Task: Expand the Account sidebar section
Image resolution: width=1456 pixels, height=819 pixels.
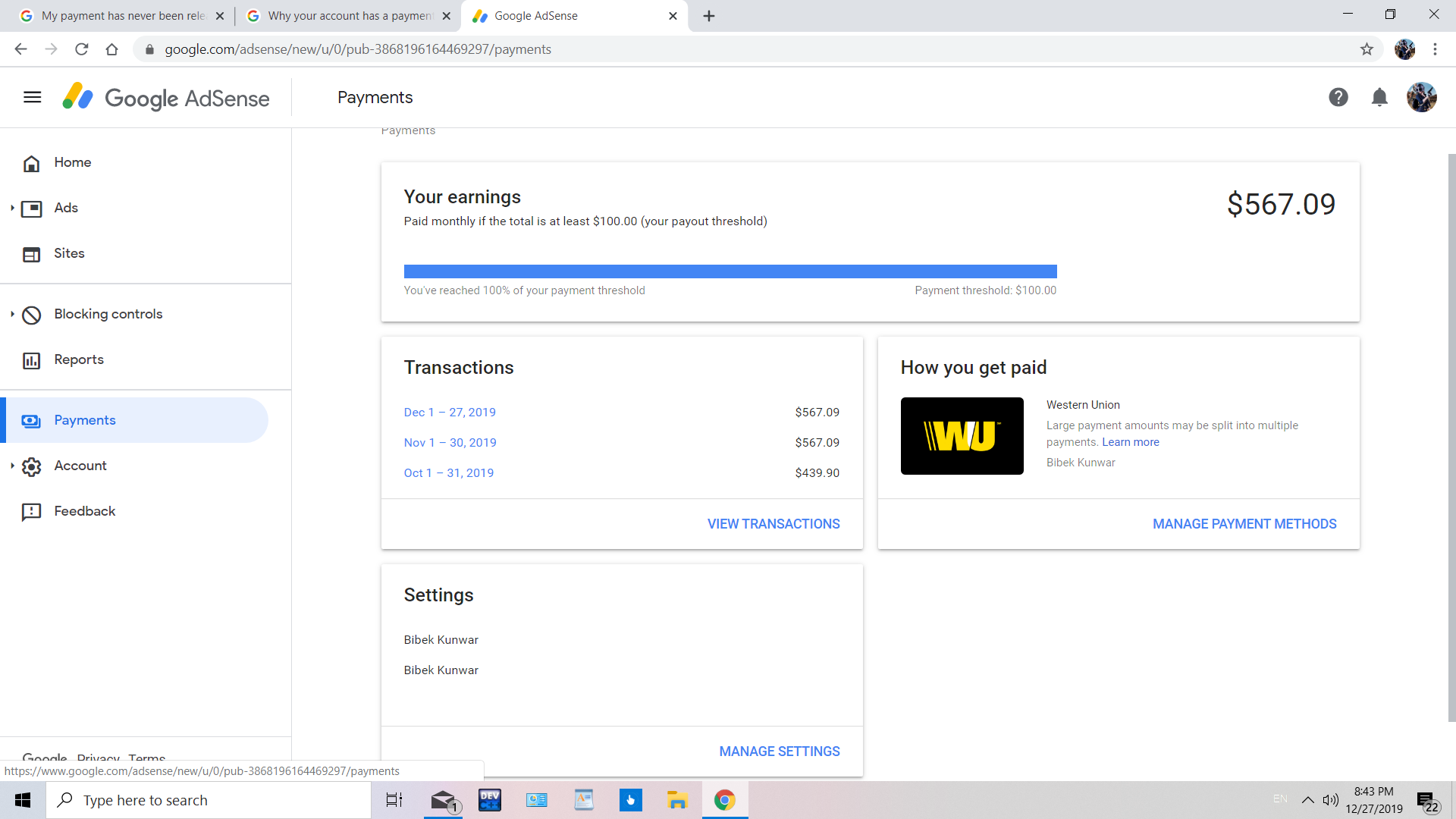Action: click(x=12, y=466)
